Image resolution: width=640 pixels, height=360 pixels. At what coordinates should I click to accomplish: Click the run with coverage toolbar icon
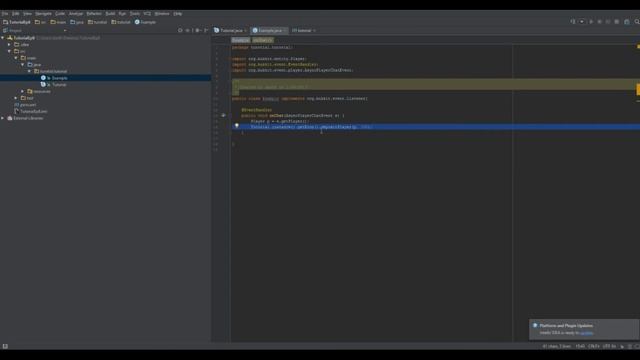[x=608, y=22]
